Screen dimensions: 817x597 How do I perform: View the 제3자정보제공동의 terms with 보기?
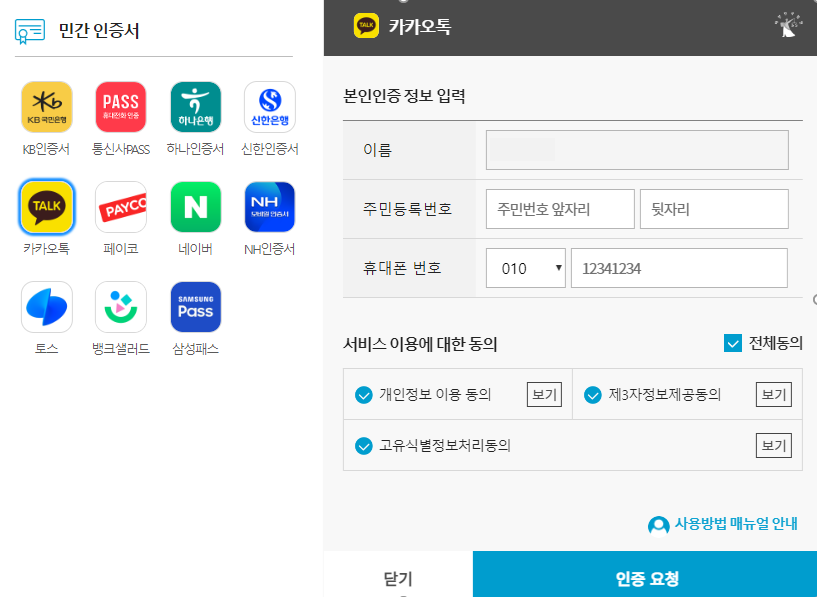click(x=774, y=394)
